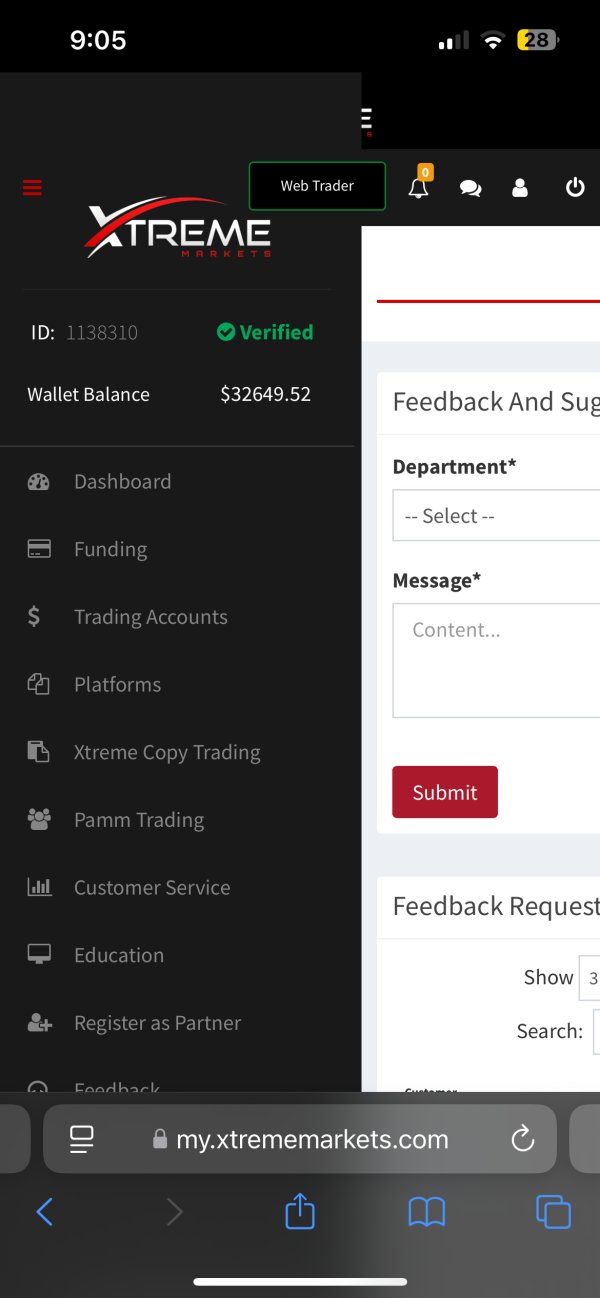Screen dimensions: 600x1298
Task: Show Safari open tabs icon
Action: pos(553,1212)
